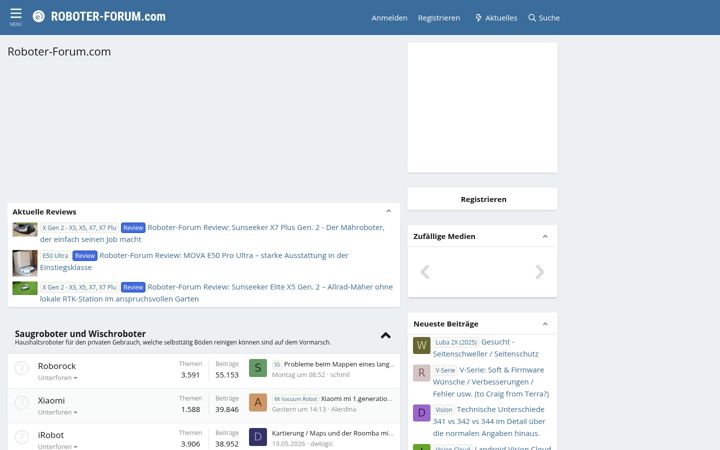Collapse the Zufällige Medien box

[545, 236]
